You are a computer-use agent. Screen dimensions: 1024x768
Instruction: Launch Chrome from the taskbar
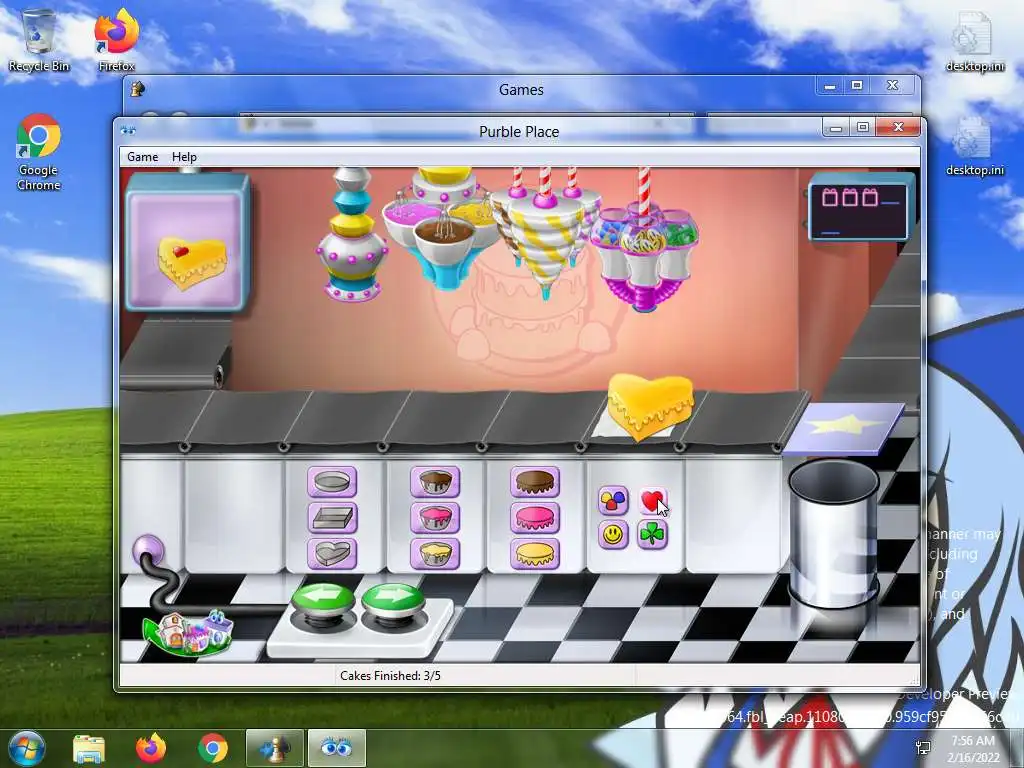point(213,748)
